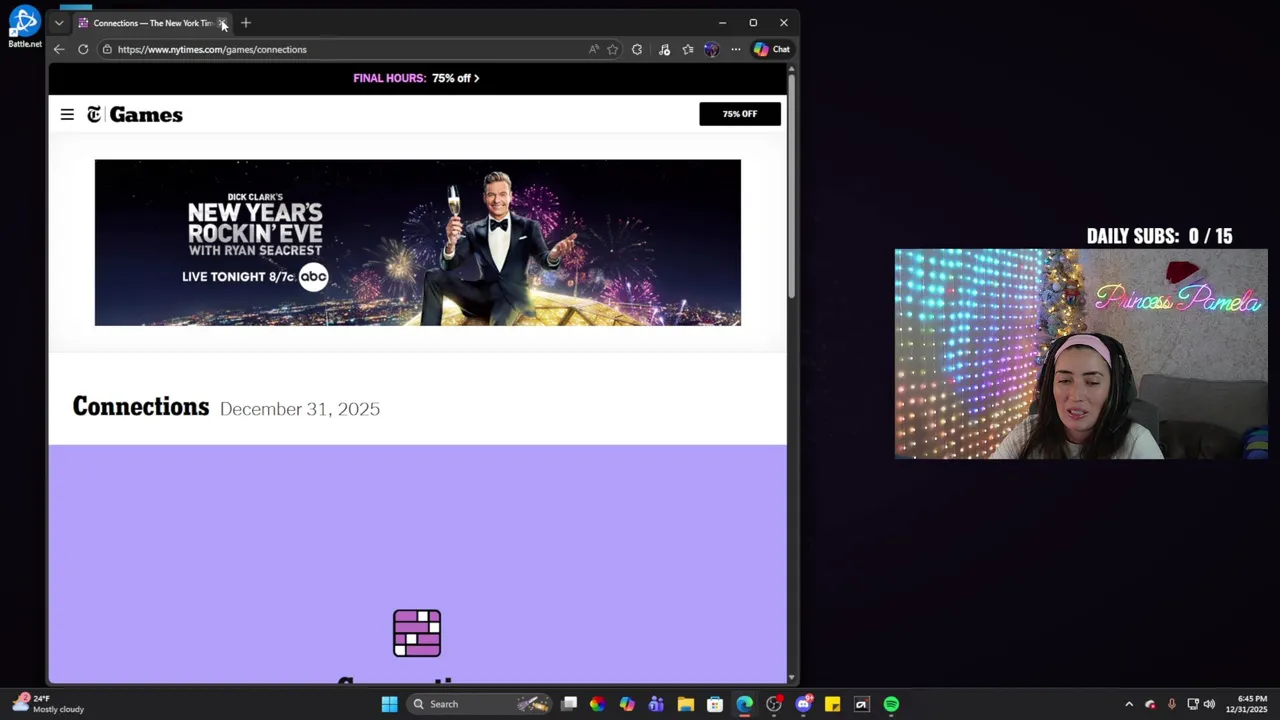Click the NYT Games logo
1280x720 pixels.
point(135,115)
